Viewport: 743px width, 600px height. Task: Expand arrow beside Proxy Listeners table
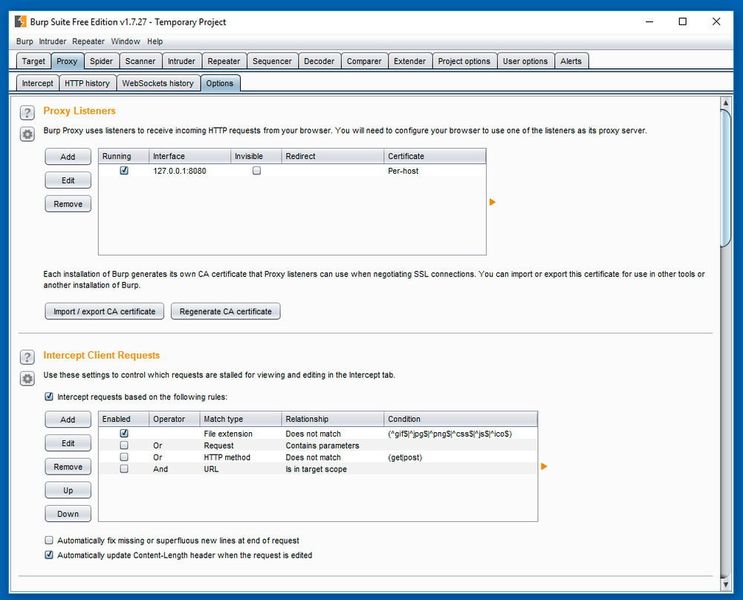pyautogui.click(x=492, y=202)
